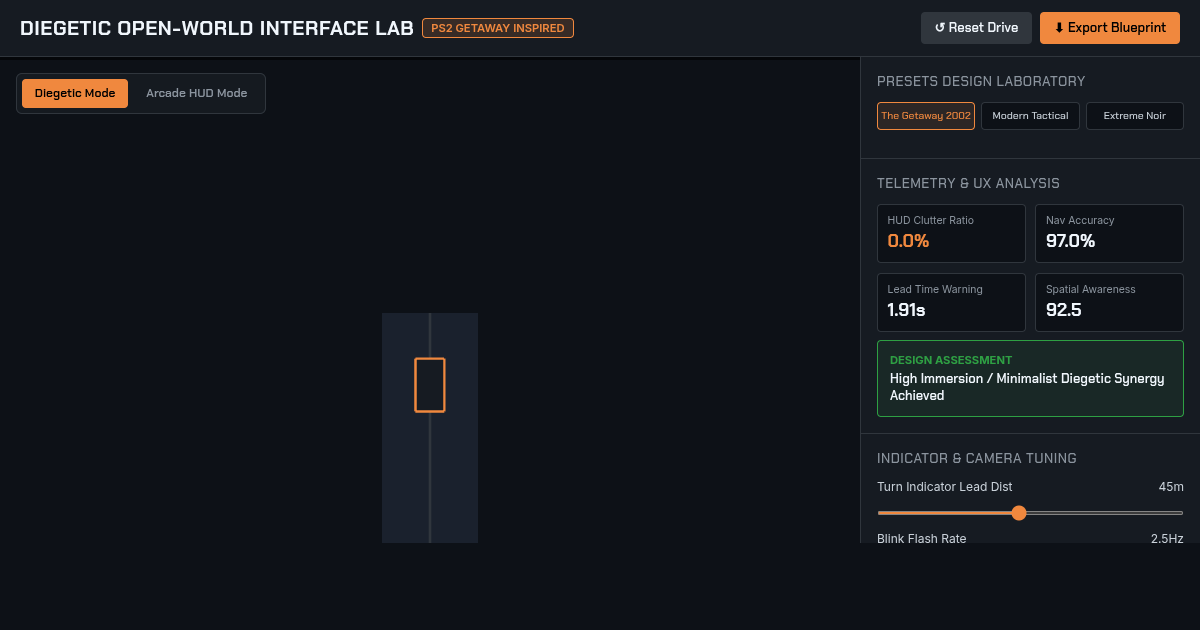The height and width of the screenshot is (630, 1200).
Task: Click the 45m lead distance value
Action: coord(1171,487)
